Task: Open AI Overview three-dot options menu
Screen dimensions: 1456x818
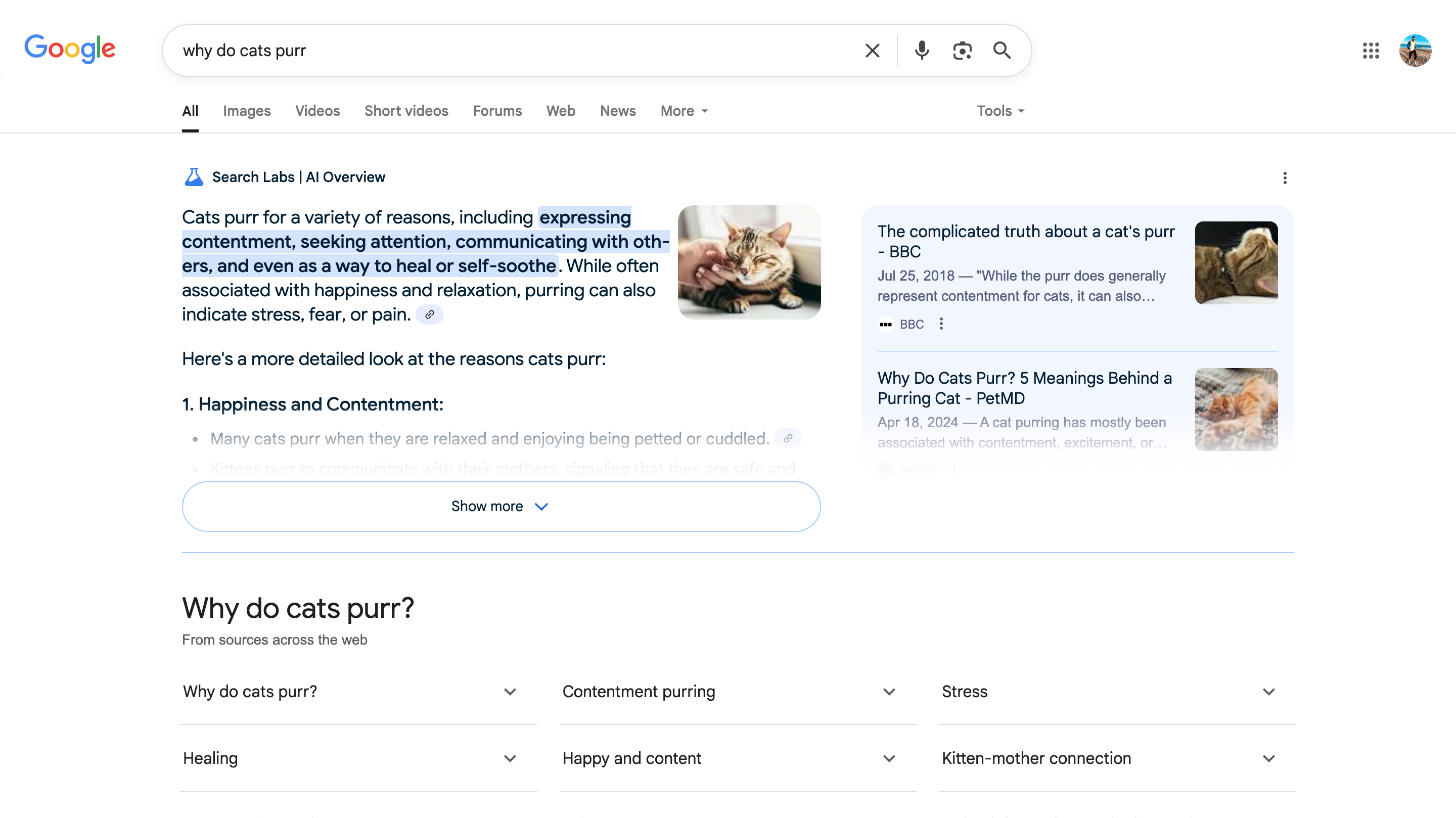Action: click(x=1285, y=178)
